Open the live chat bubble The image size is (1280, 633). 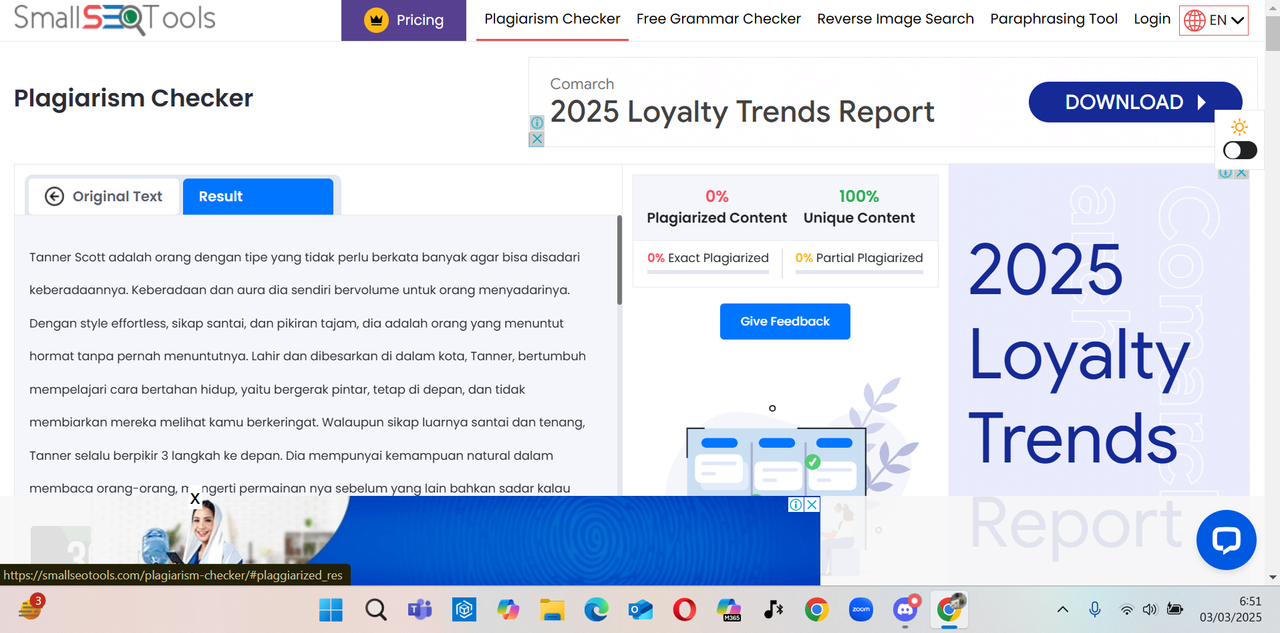1226,541
